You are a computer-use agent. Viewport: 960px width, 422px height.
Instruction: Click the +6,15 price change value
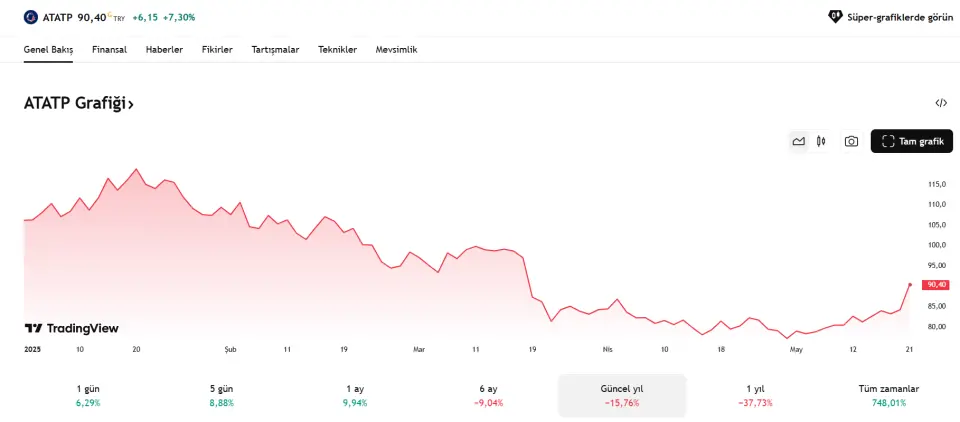(x=145, y=17)
